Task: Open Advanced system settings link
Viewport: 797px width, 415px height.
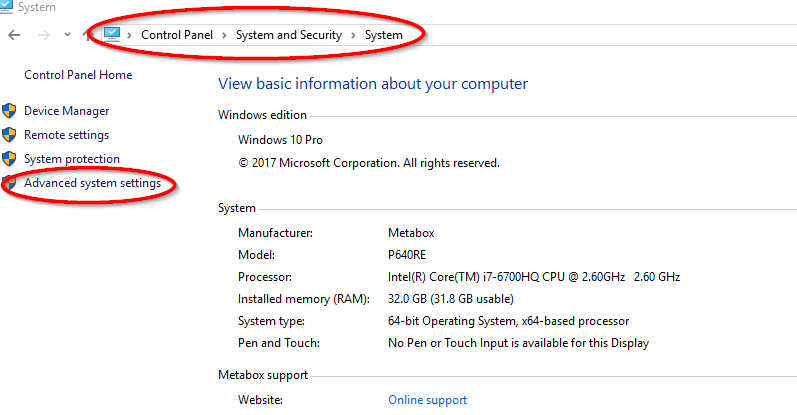Action: point(93,183)
